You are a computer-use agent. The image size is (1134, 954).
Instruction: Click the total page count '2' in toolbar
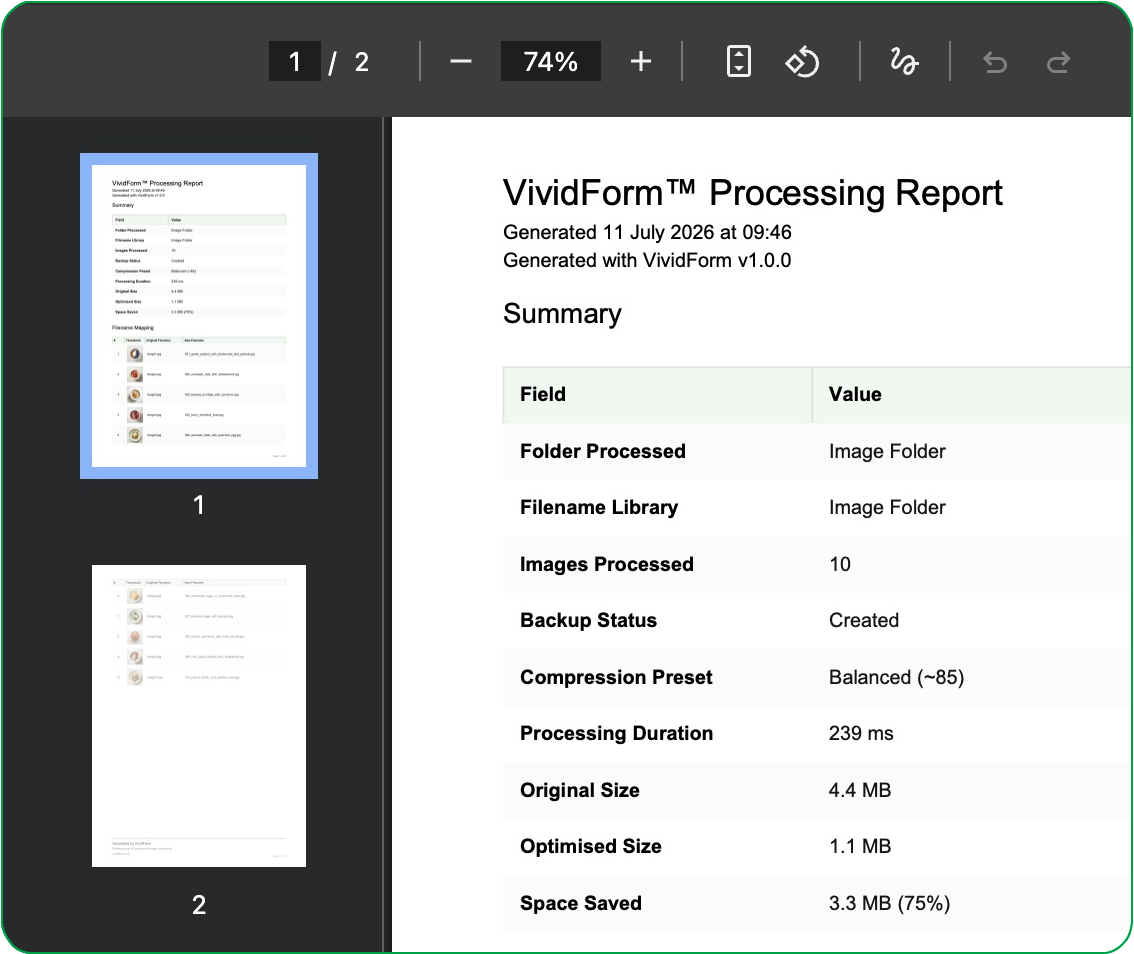362,62
